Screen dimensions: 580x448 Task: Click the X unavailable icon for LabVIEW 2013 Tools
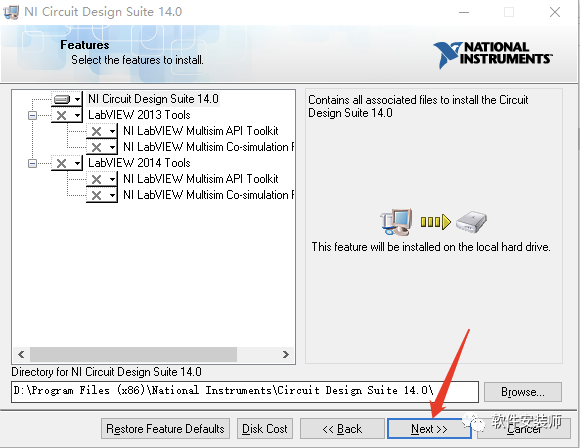pyautogui.click(x=61, y=115)
